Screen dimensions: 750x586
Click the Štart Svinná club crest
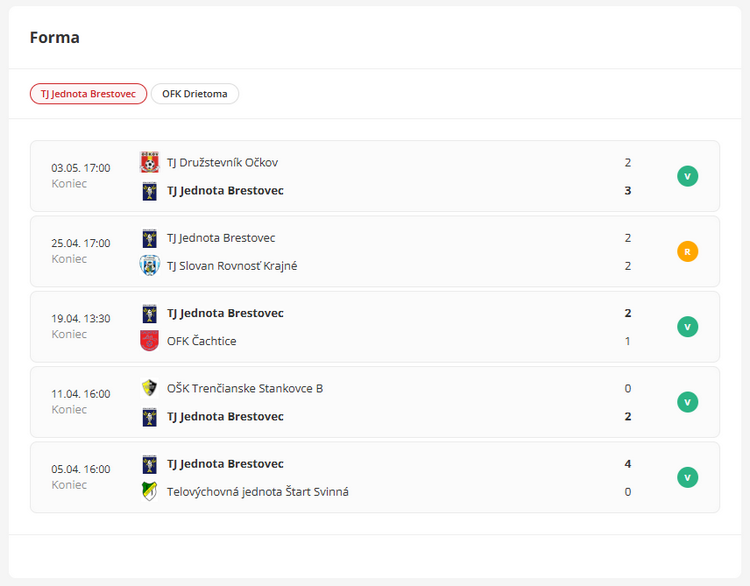coord(150,492)
